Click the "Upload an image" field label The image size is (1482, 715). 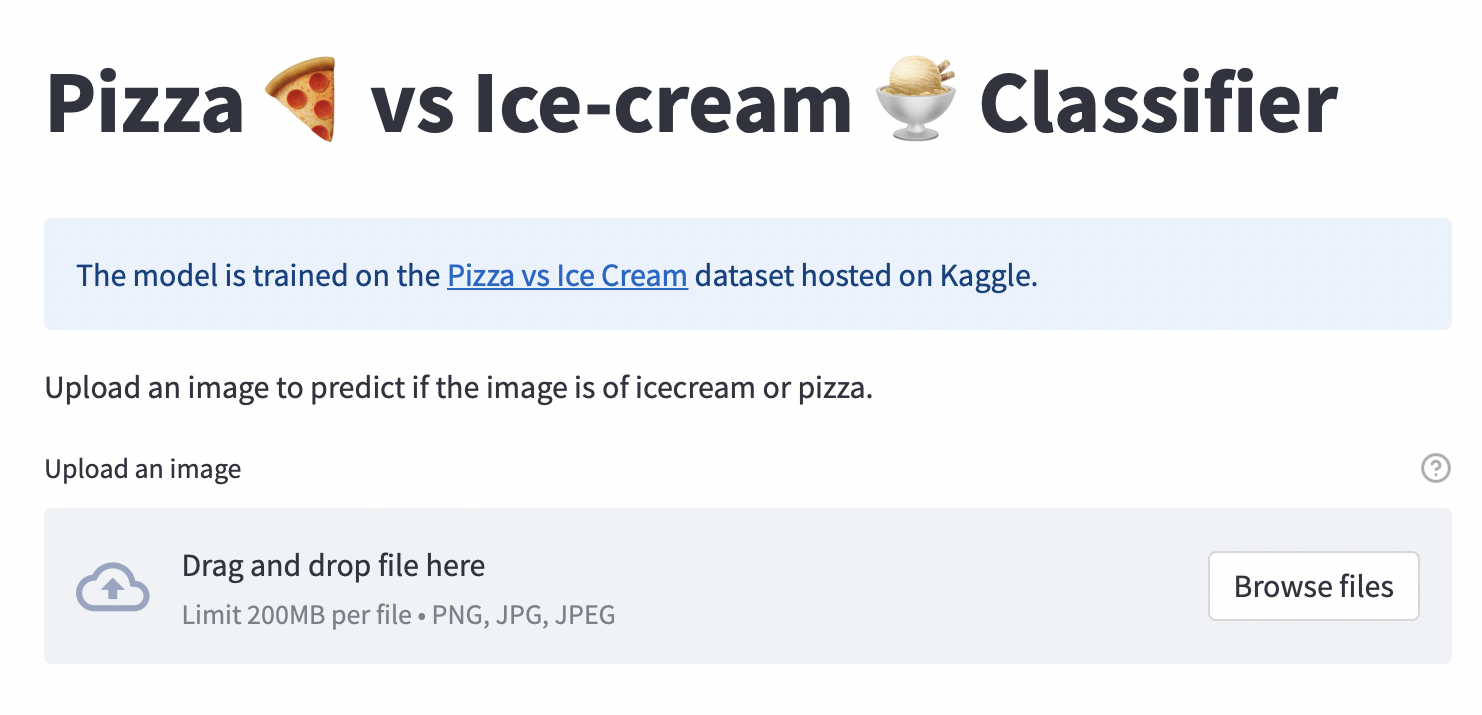(143, 469)
